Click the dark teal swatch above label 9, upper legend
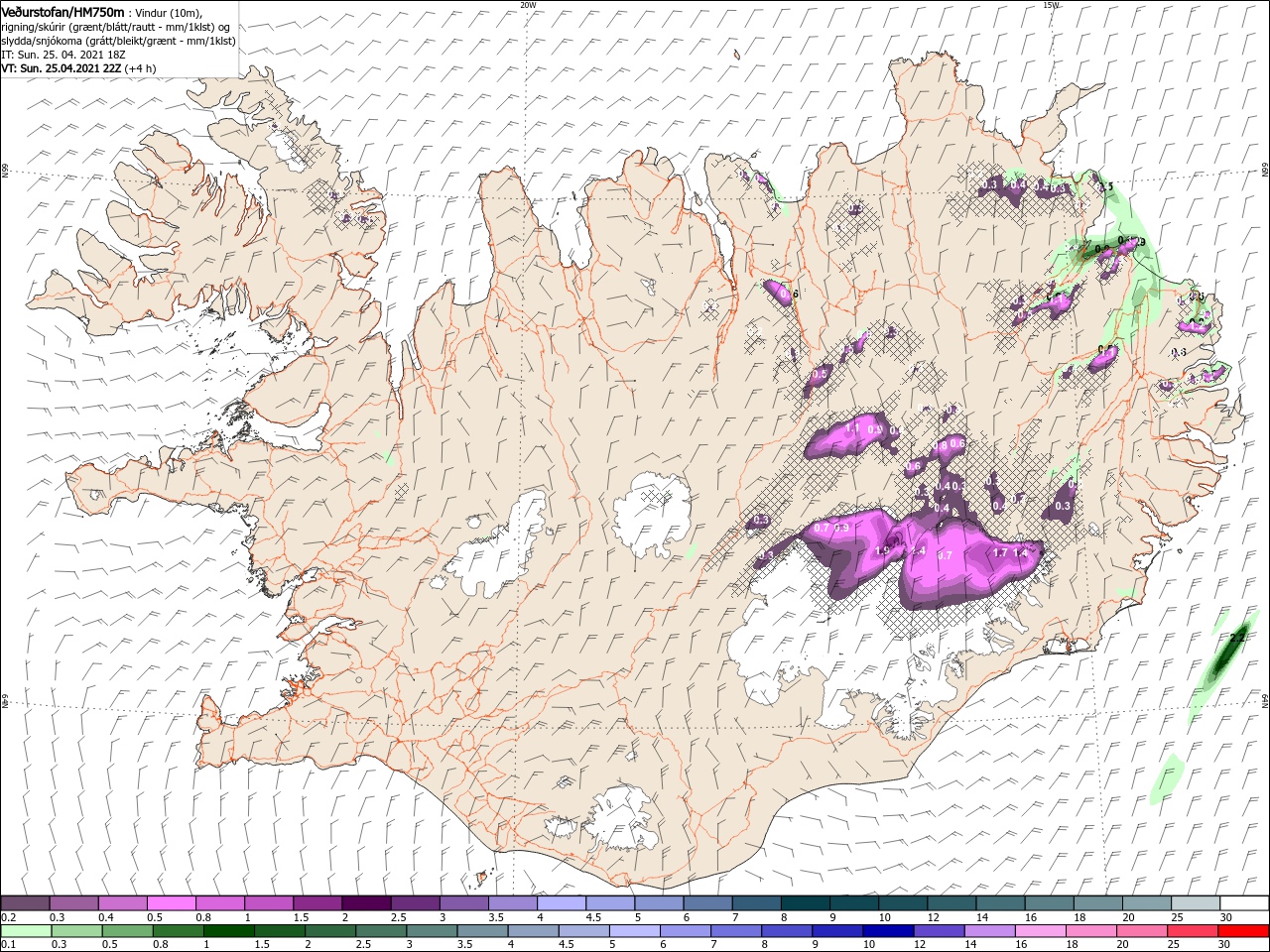 coord(854,903)
